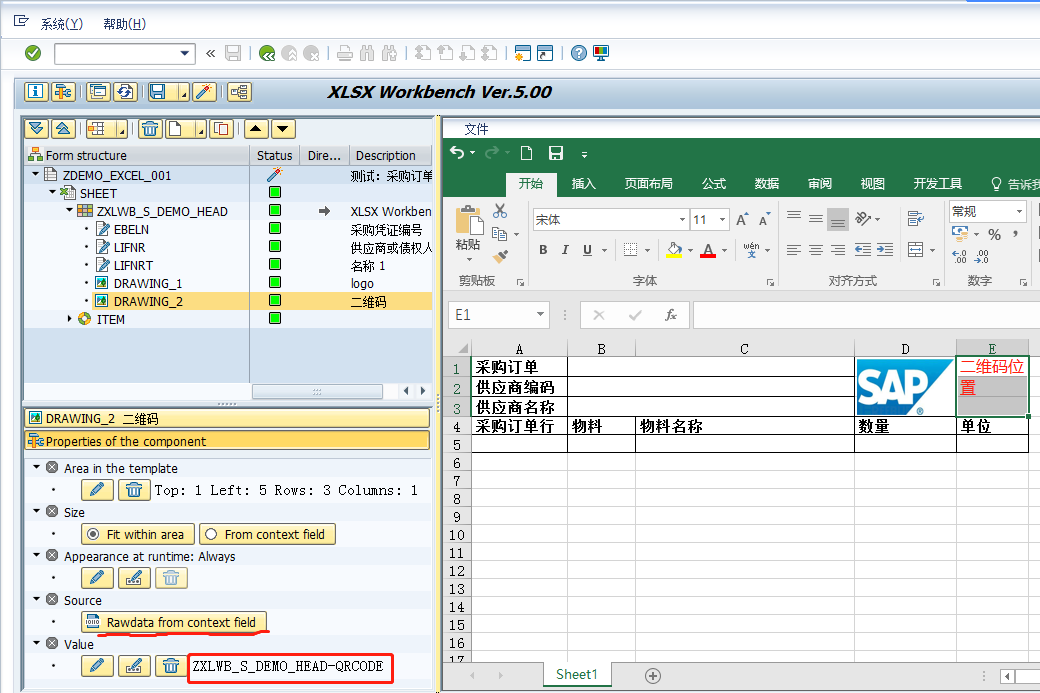Click the pencil edit icon for template area

pos(97,490)
